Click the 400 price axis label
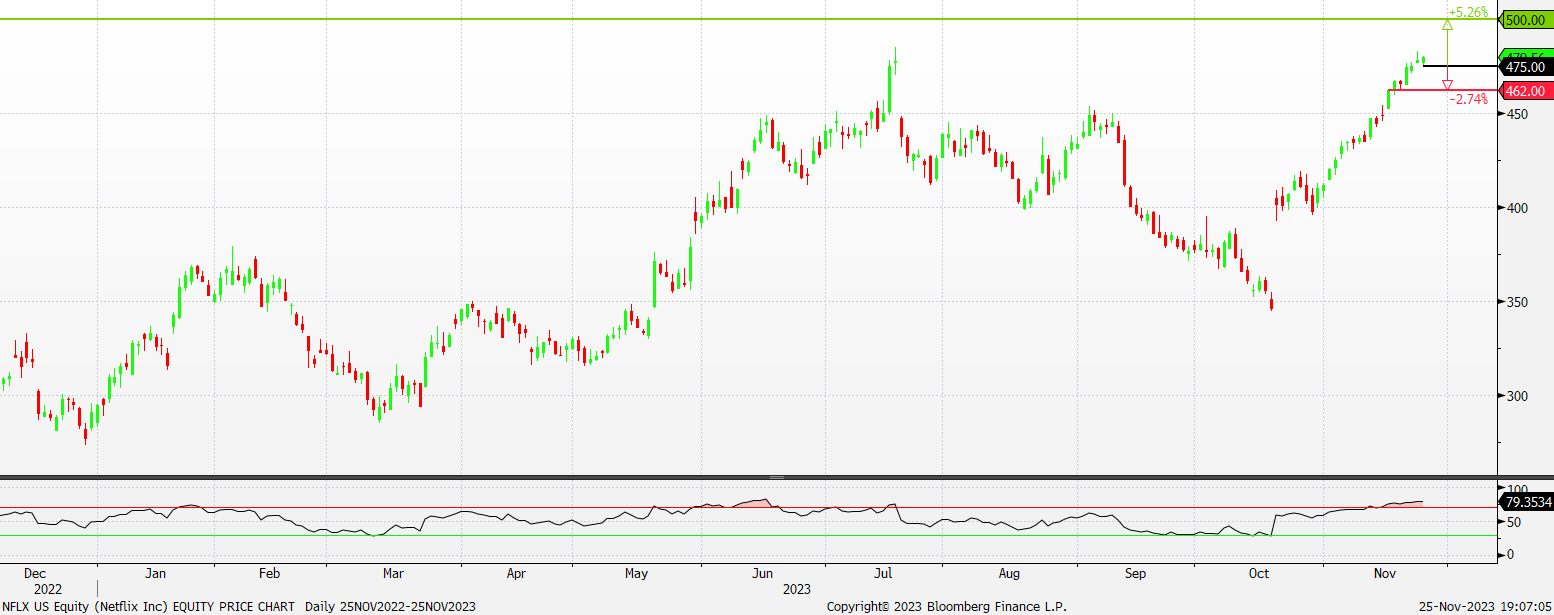1554x615 pixels. 1516,208
